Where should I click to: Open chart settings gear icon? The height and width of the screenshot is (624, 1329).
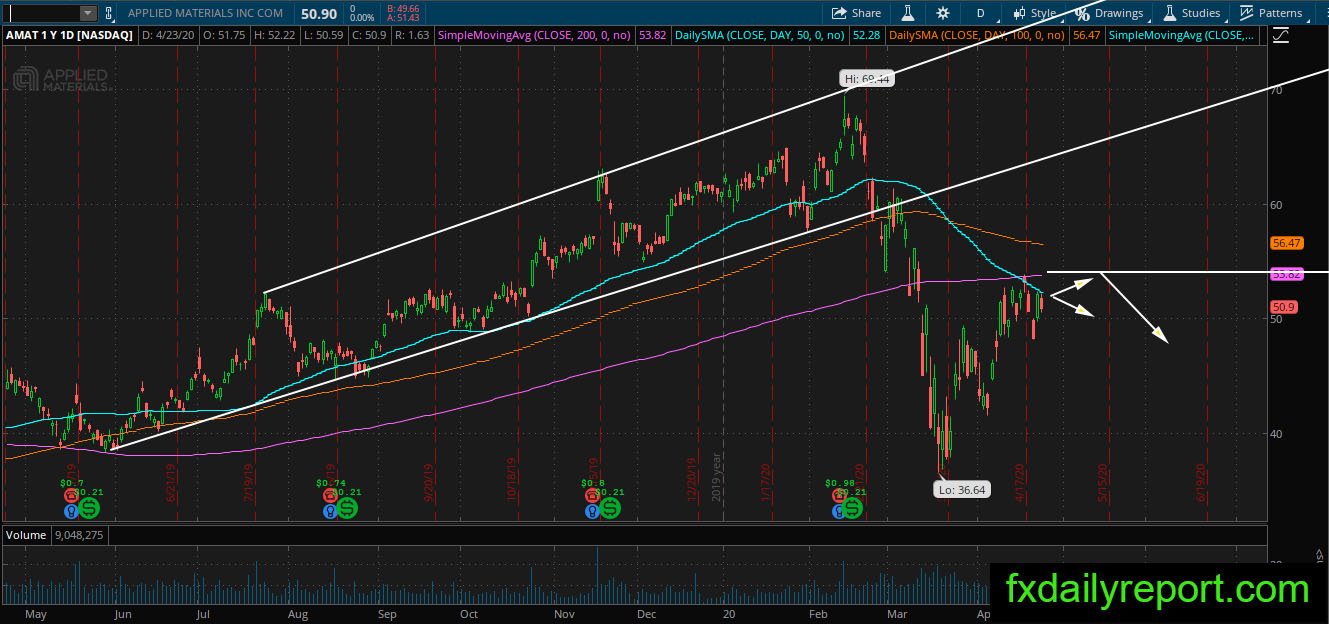[x=943, y=13]
